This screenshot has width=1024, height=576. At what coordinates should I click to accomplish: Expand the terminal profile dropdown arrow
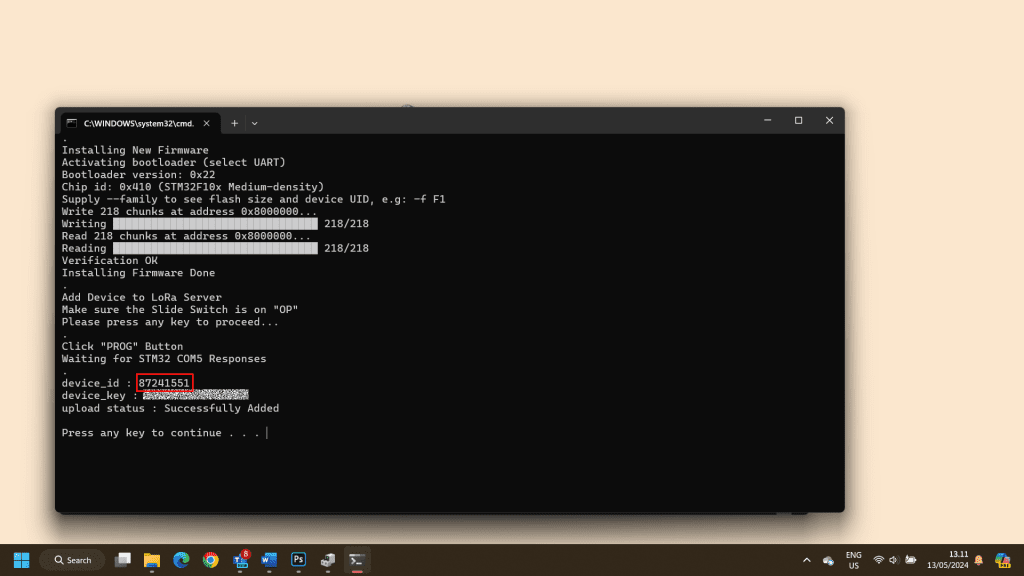[254, 122]
